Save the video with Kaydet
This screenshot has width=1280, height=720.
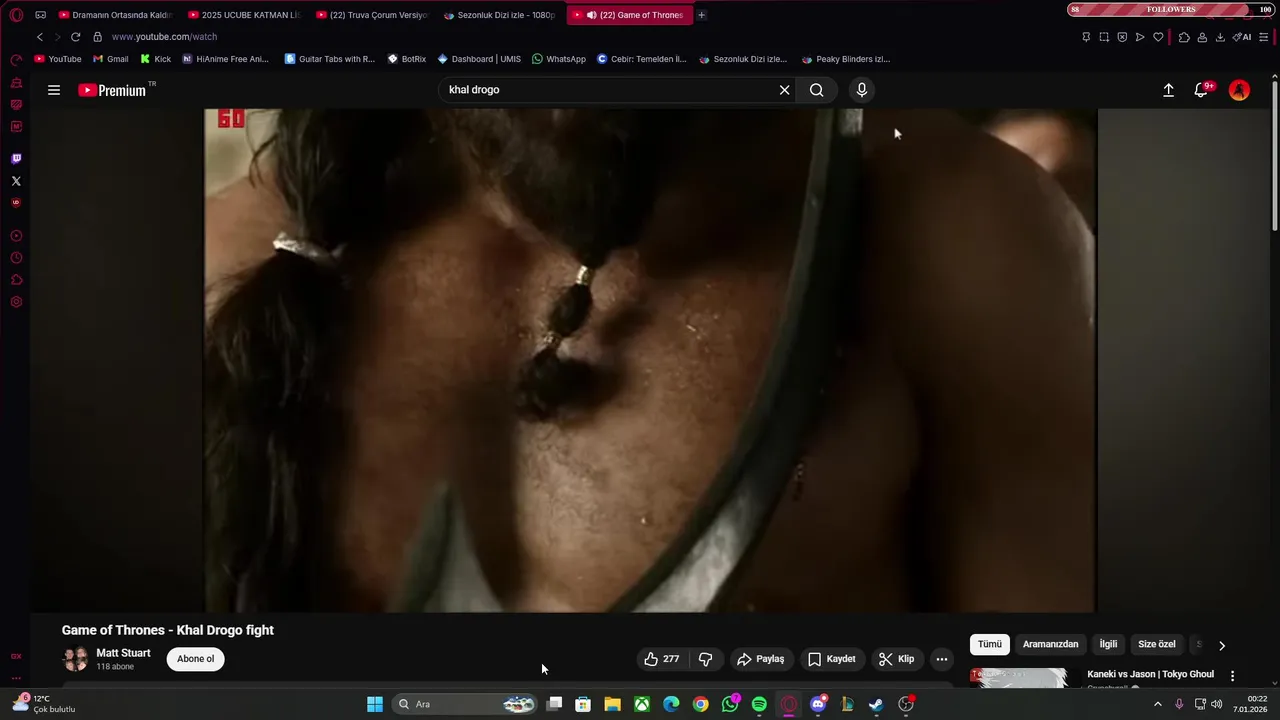pyautogui.click(x=832, y=659)
